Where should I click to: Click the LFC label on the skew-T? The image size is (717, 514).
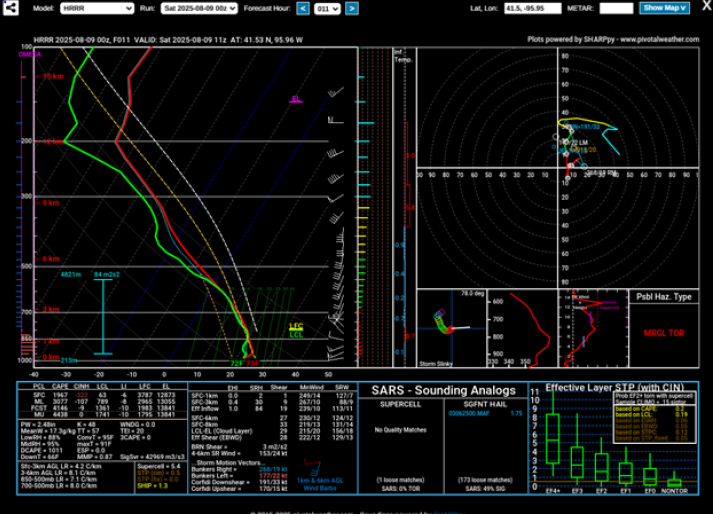point(296,326)
